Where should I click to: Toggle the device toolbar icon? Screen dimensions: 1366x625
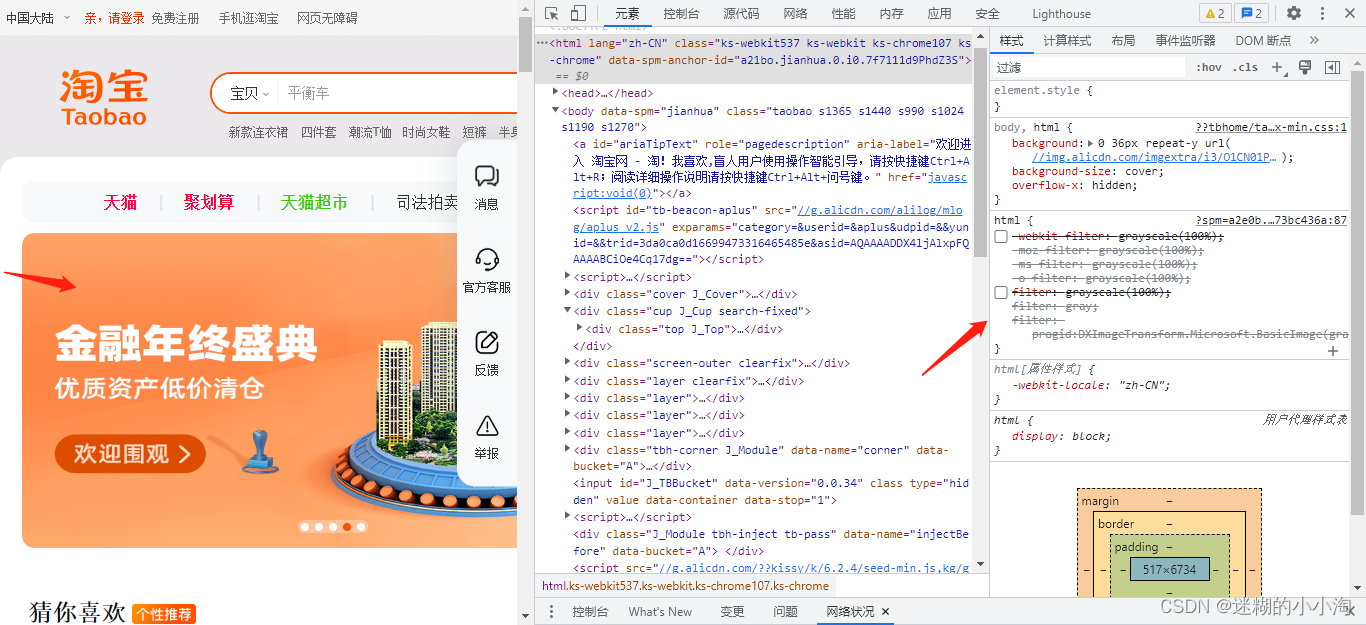click(578, 13)
